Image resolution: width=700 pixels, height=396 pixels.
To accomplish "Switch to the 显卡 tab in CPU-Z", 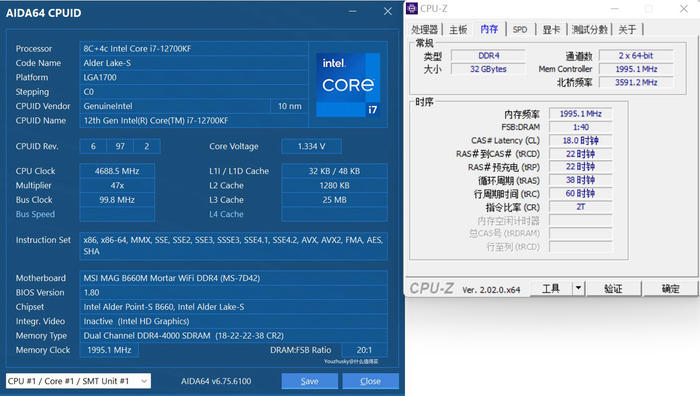I will (551, 29).
